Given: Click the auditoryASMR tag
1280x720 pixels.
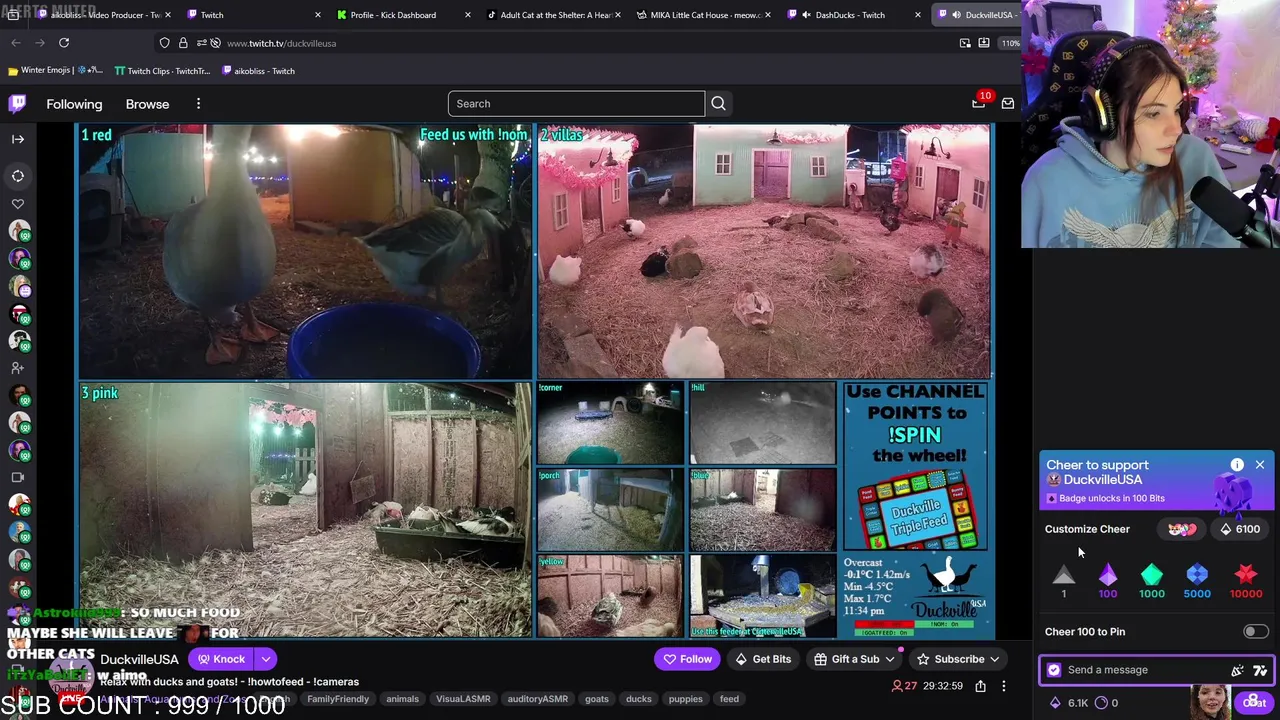Looking at the screenshot, I should tap(538, 699).
